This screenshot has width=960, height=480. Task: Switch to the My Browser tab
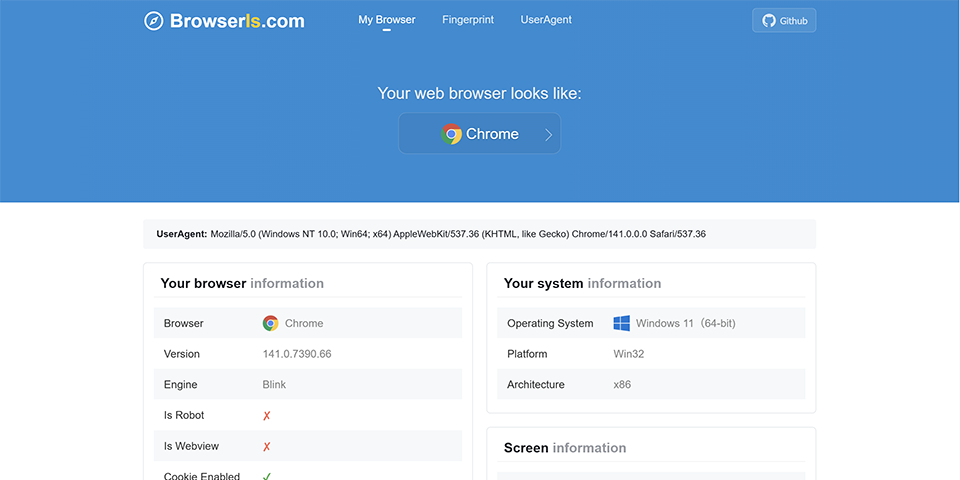pos(387,20)
